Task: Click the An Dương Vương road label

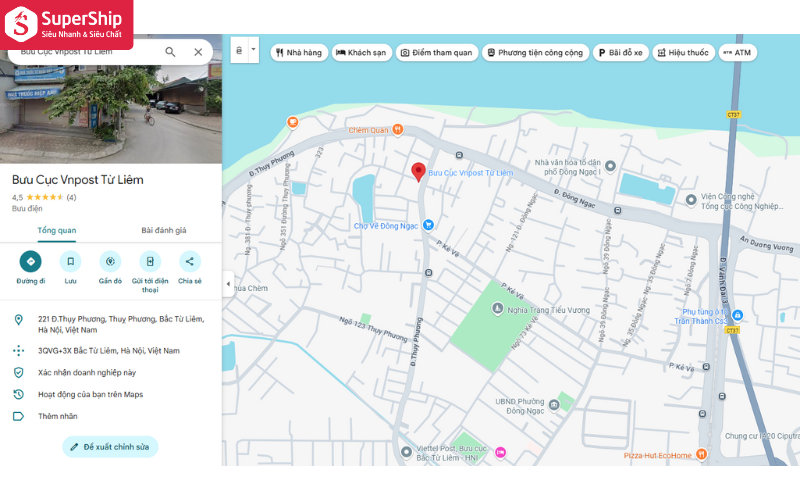Action: (767, 244)
